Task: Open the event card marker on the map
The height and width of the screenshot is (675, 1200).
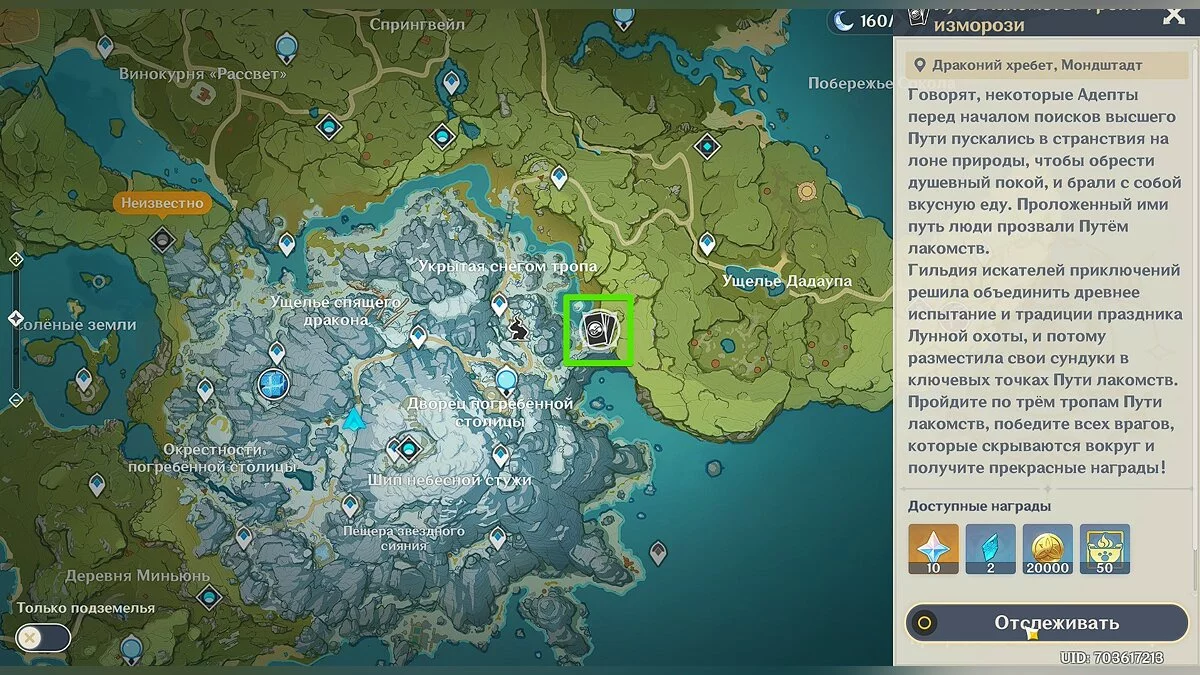Action: [597, 329]
